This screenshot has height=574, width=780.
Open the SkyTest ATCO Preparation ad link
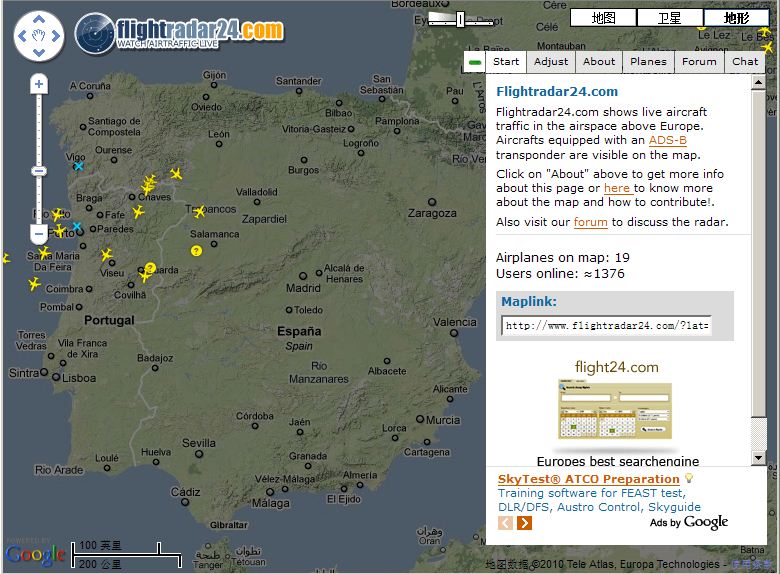(x=588, y=479)
